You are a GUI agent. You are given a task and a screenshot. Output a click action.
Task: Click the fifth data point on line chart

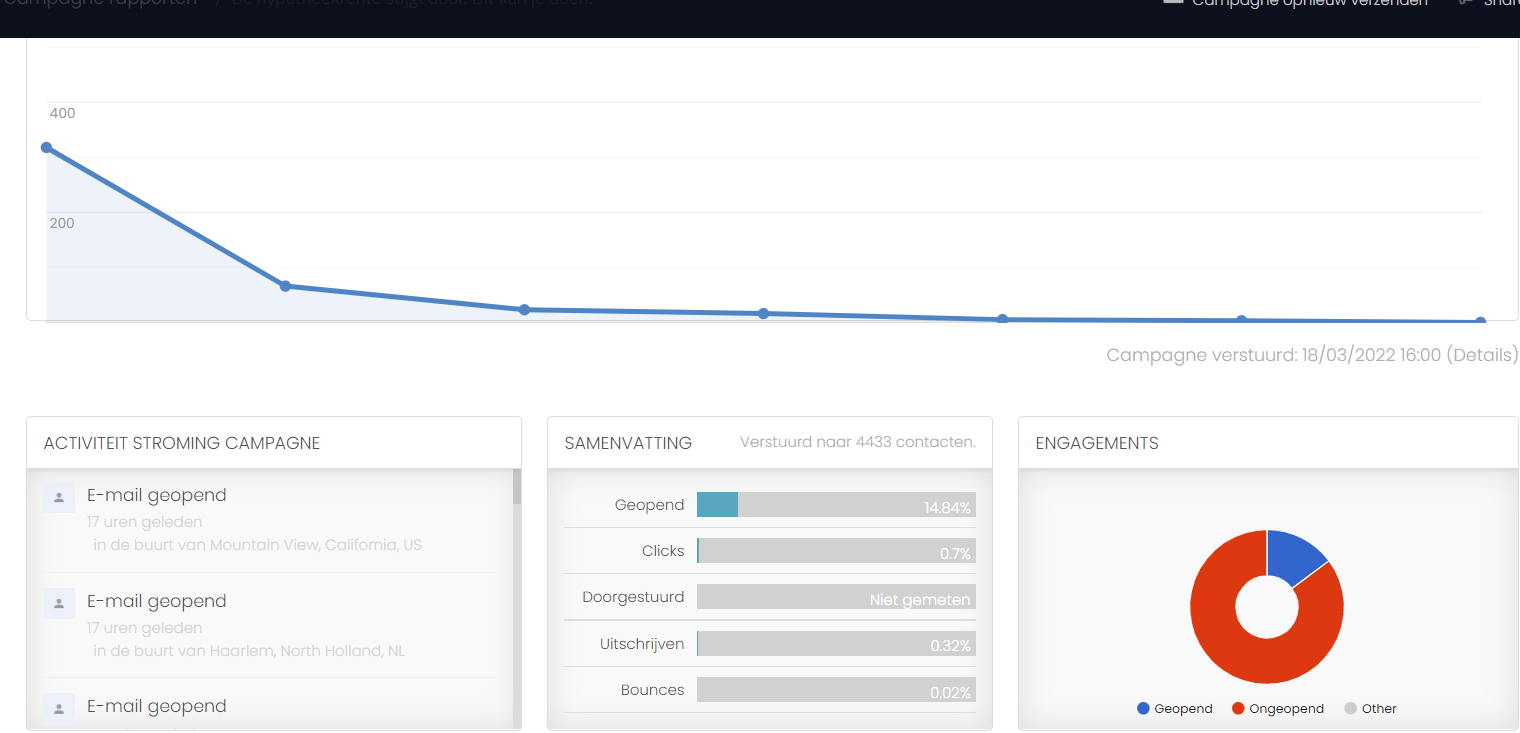[x=1002, y=319]
